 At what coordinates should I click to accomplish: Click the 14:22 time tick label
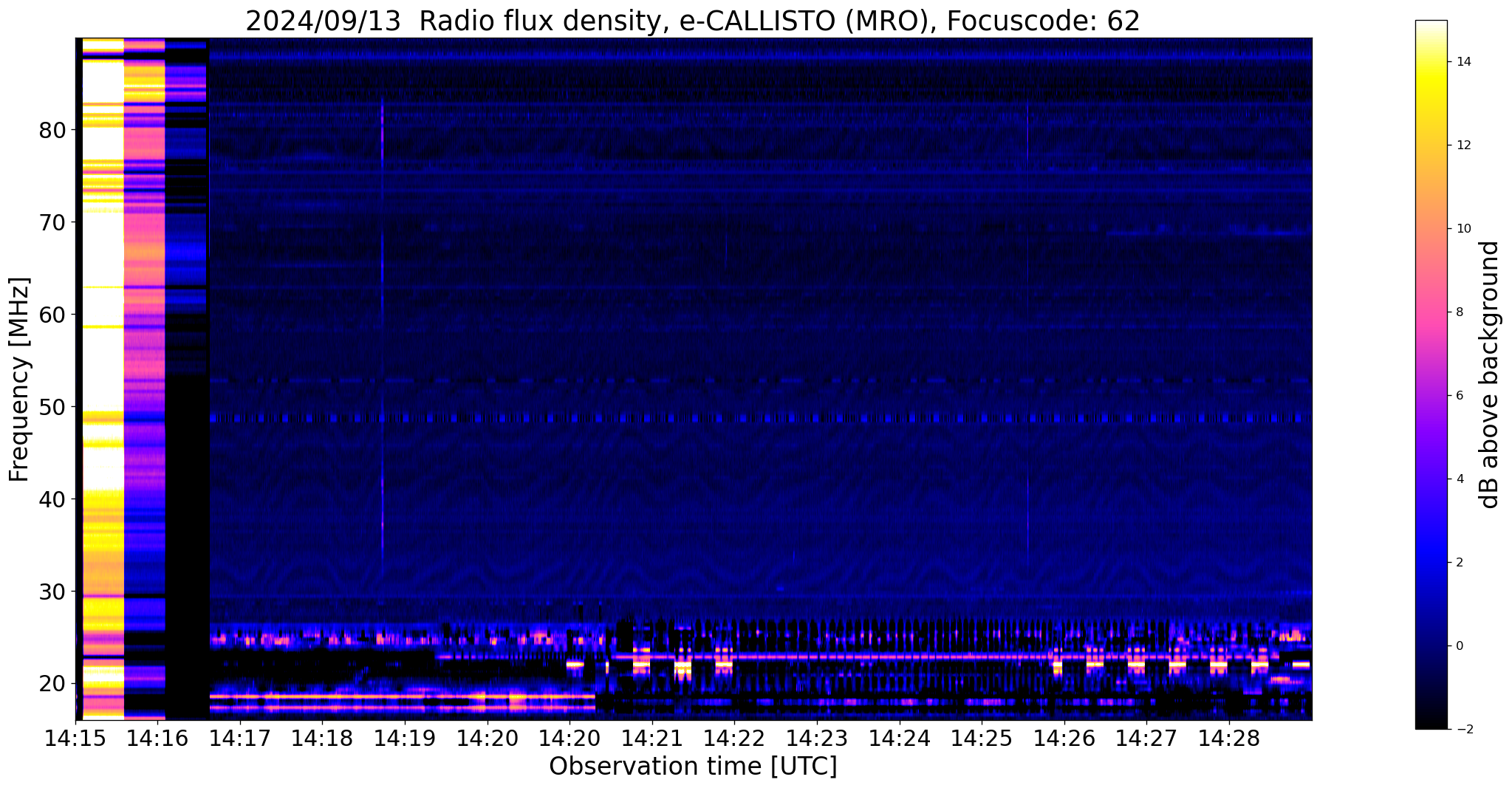[733, 739]
